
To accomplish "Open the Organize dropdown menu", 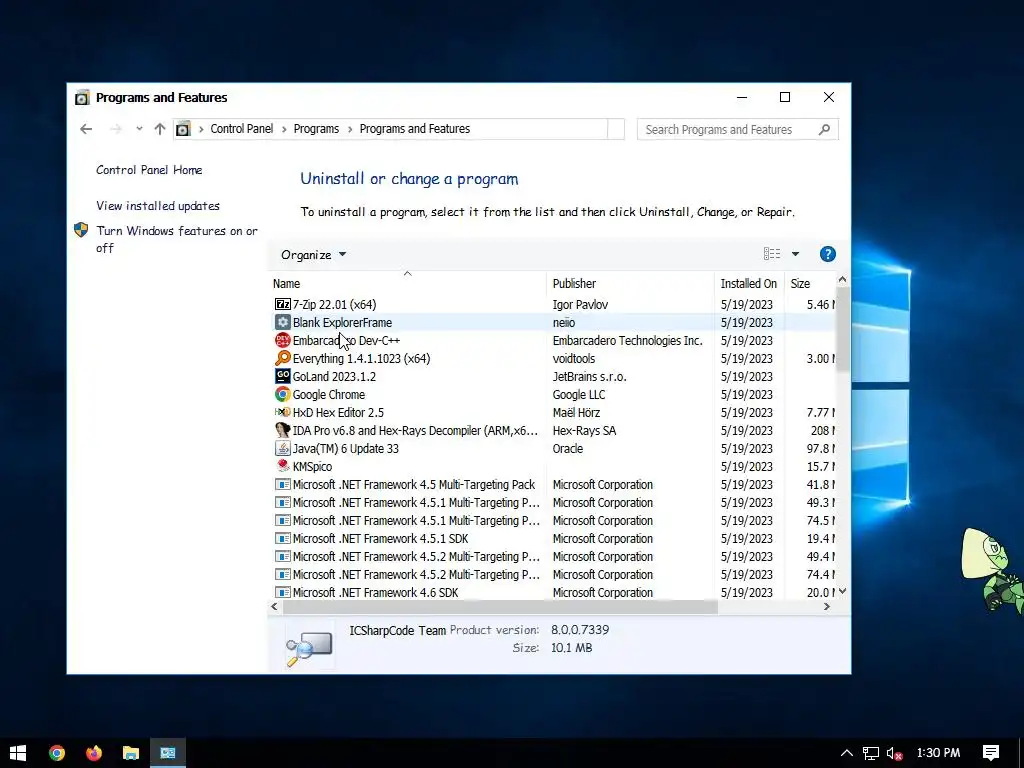I will pyautogui.click(x=313, y=255).
